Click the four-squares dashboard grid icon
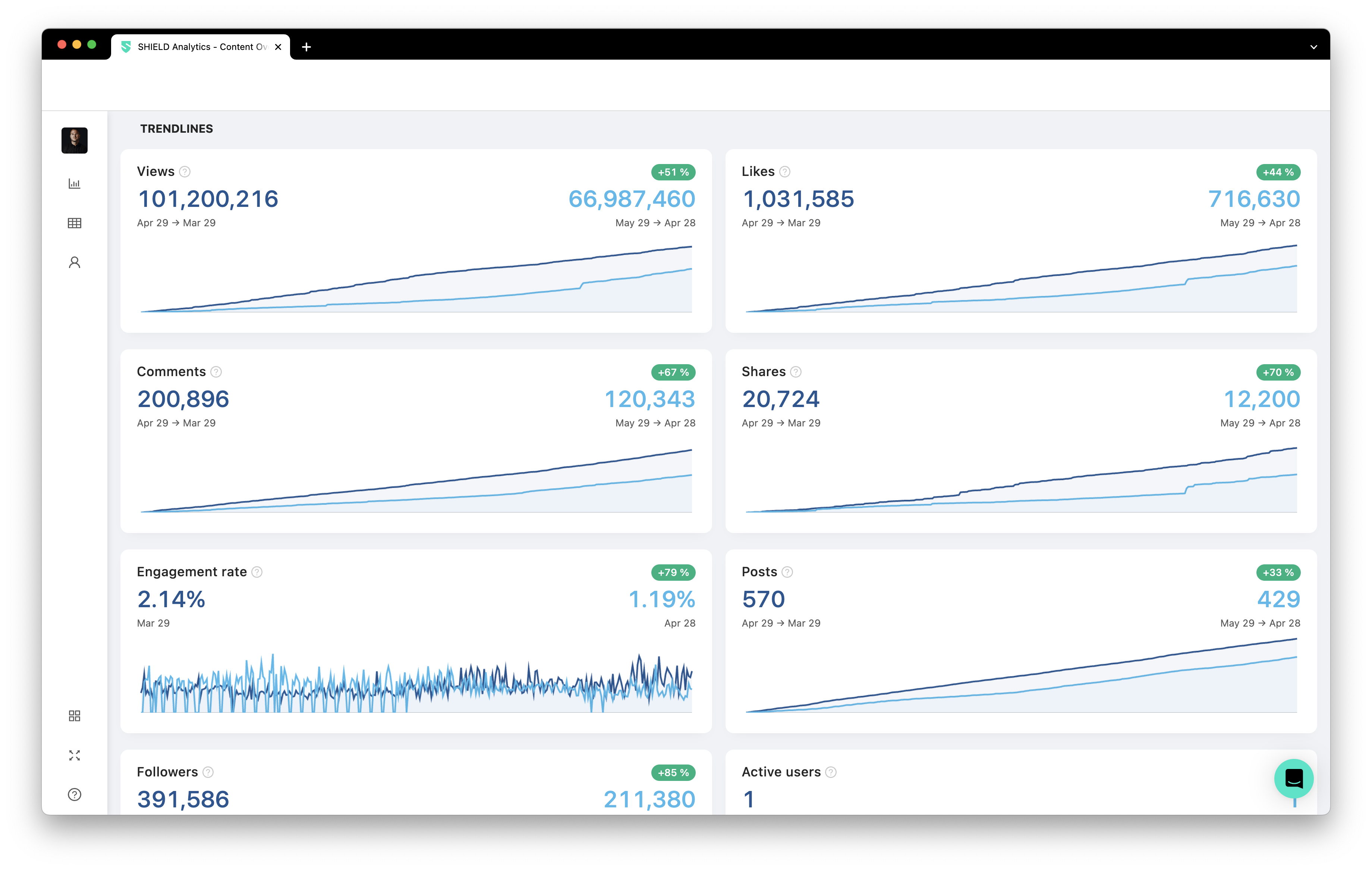The image size is (1372, 870). click(x=74, y=716)
